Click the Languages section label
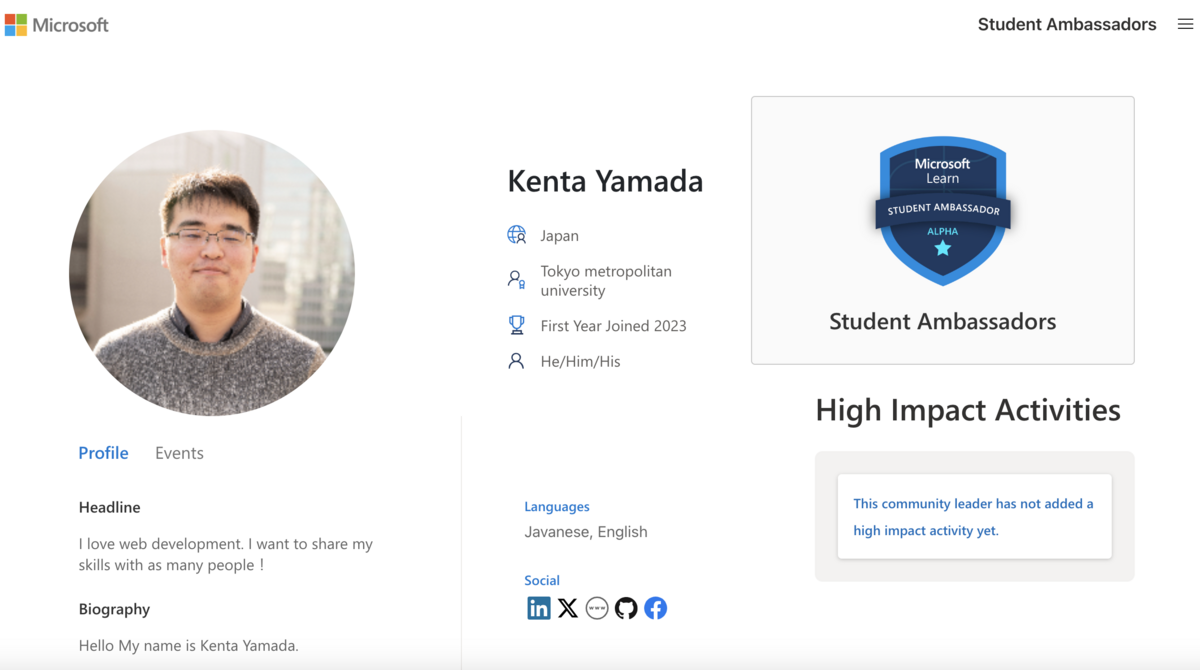 [557, 507]
